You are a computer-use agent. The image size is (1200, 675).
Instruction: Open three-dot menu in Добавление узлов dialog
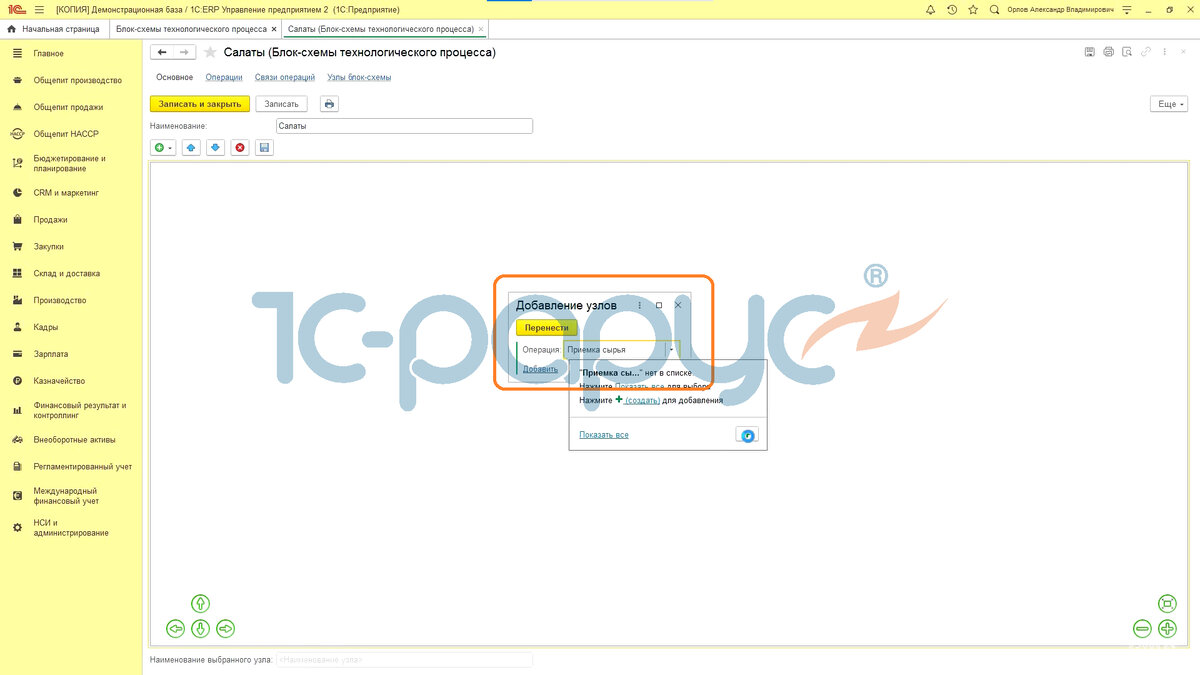click(x=639, y=305)
